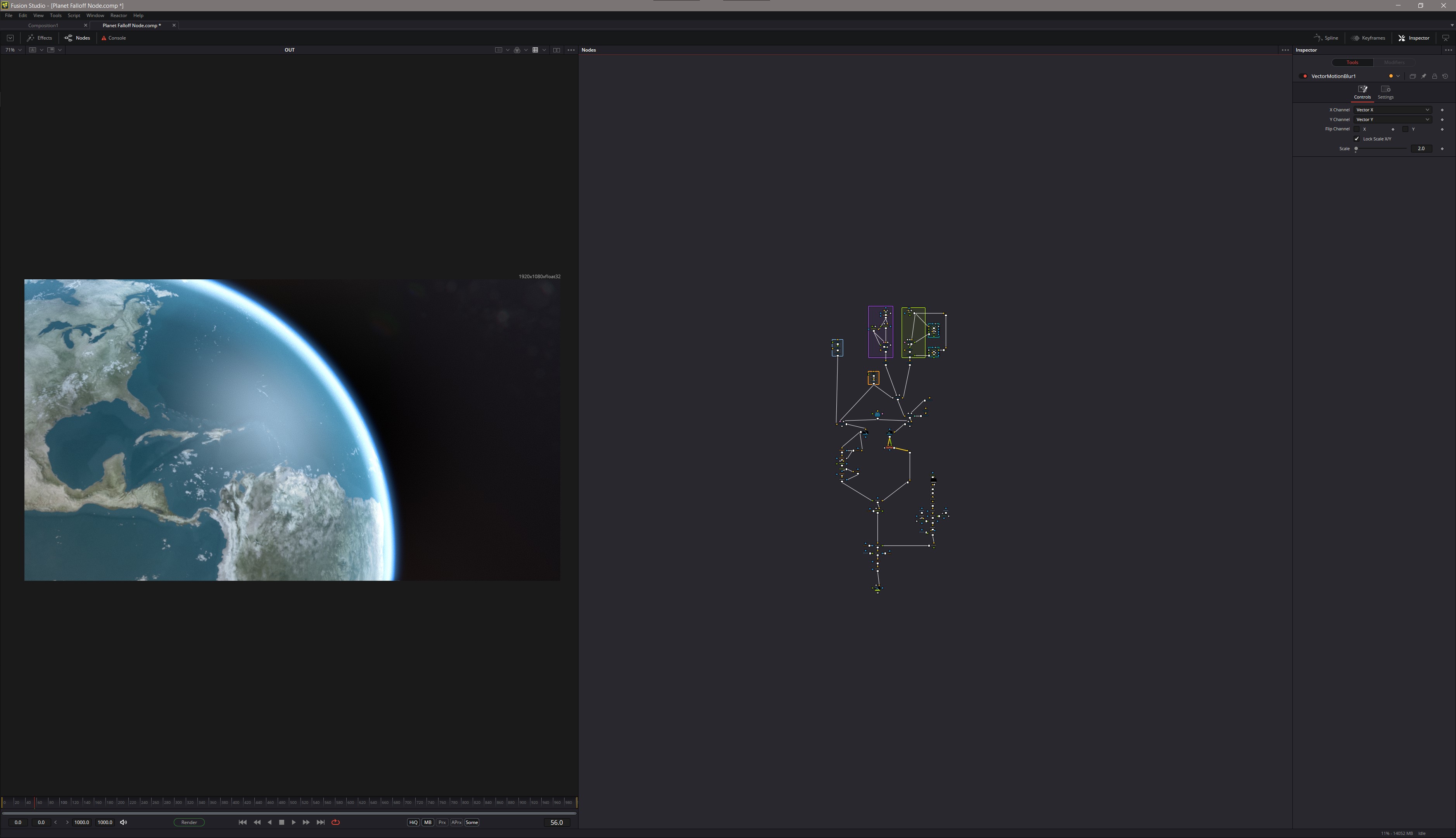Open Inspector panel three-dot options

click(1449, 50)
